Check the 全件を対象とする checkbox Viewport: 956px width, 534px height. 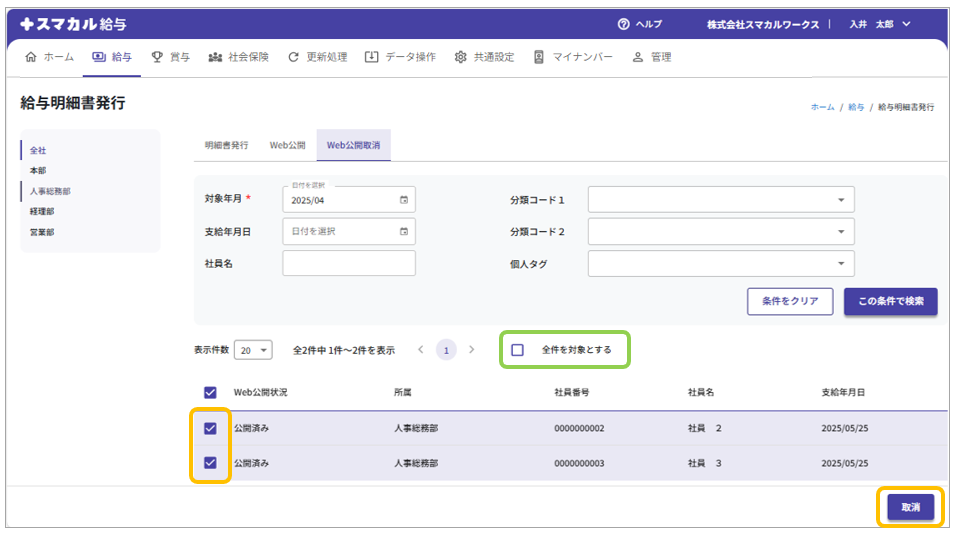(517, 350)
